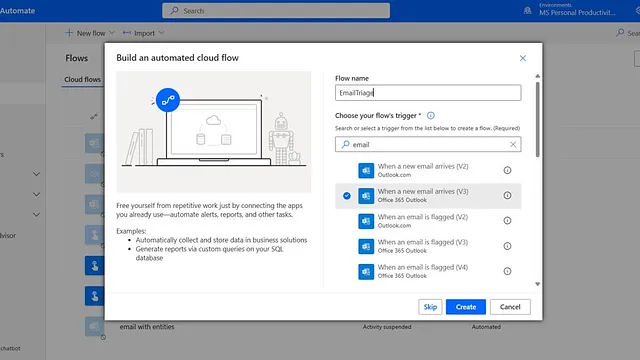640x360 pixels.
Task: Select When an email is flagged (V3) trigger
Action: [x=428, y=246]
